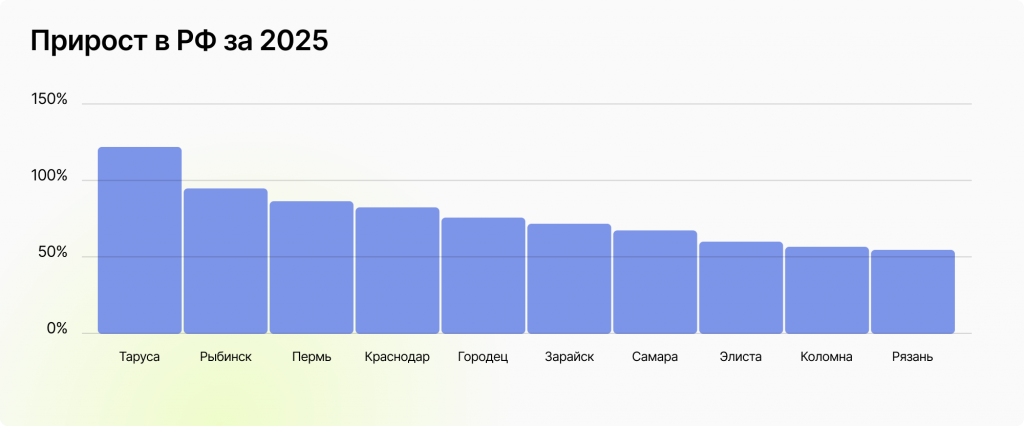This screenshot has width=1024, height=426.
Task: Select the Элиста bar
Action: click(x=741, y=287)
